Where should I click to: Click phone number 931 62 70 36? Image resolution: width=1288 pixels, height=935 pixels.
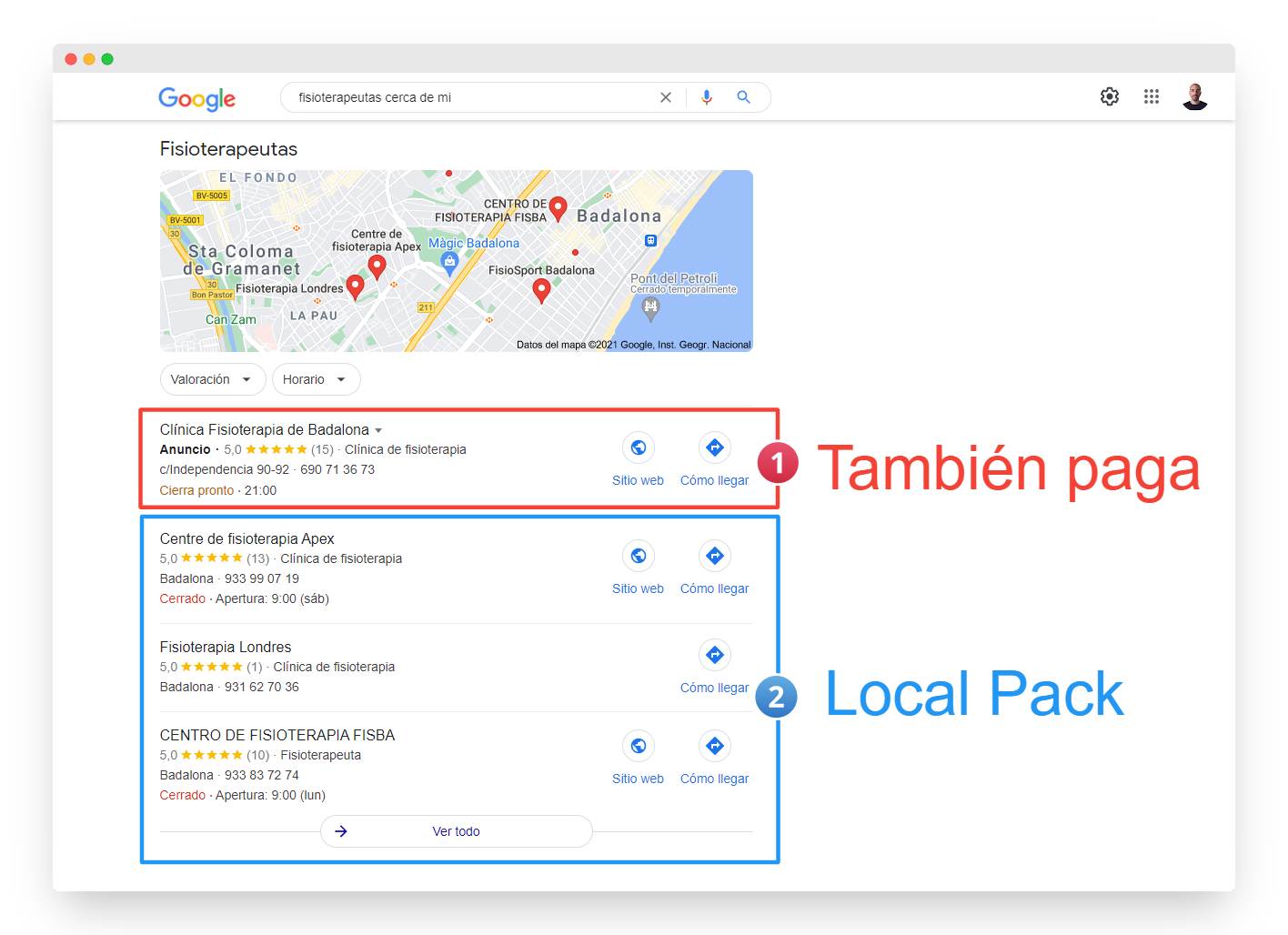pos(262,687)
